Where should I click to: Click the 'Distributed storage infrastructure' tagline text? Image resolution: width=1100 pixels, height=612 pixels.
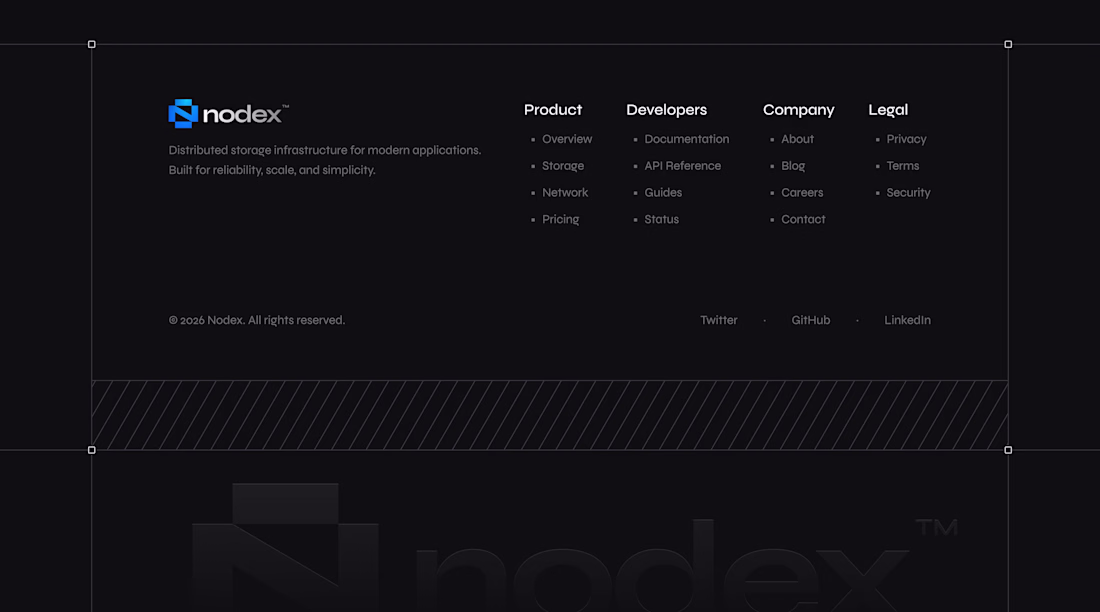325,160
